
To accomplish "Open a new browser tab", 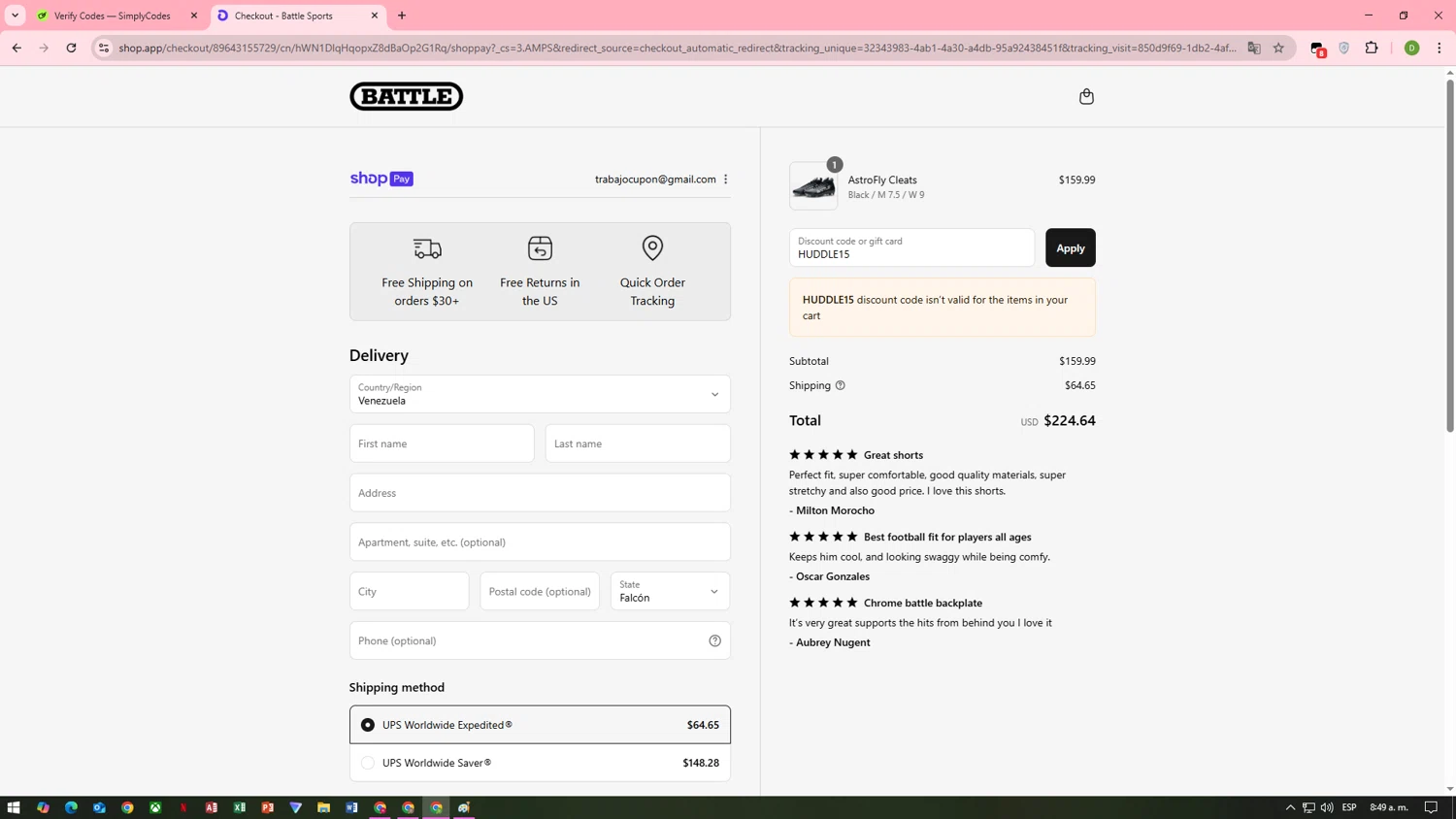I will pyautogui.click(x=402, y=16).
